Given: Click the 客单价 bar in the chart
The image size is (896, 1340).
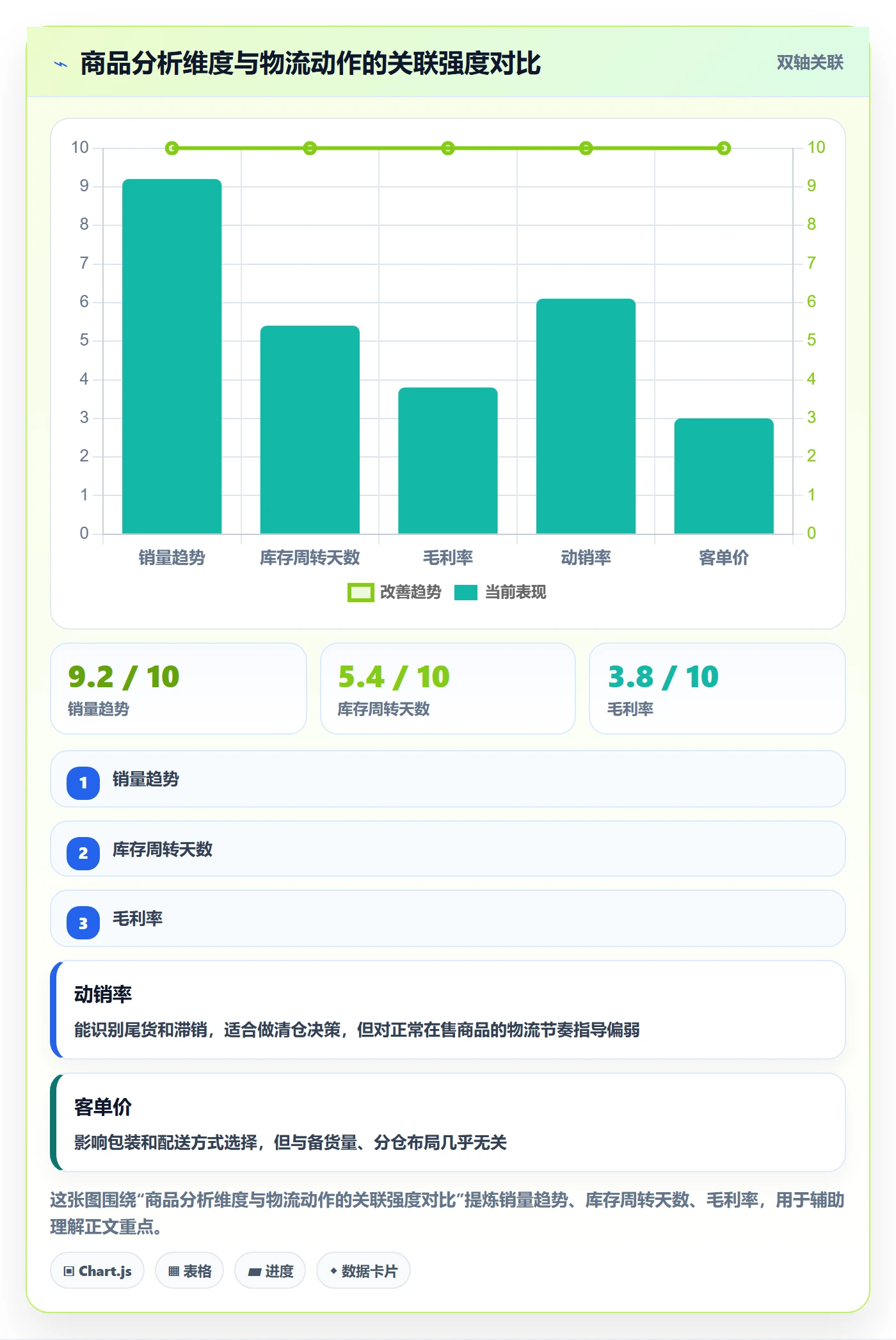Looking at the screenshot, I should (724, 476).
